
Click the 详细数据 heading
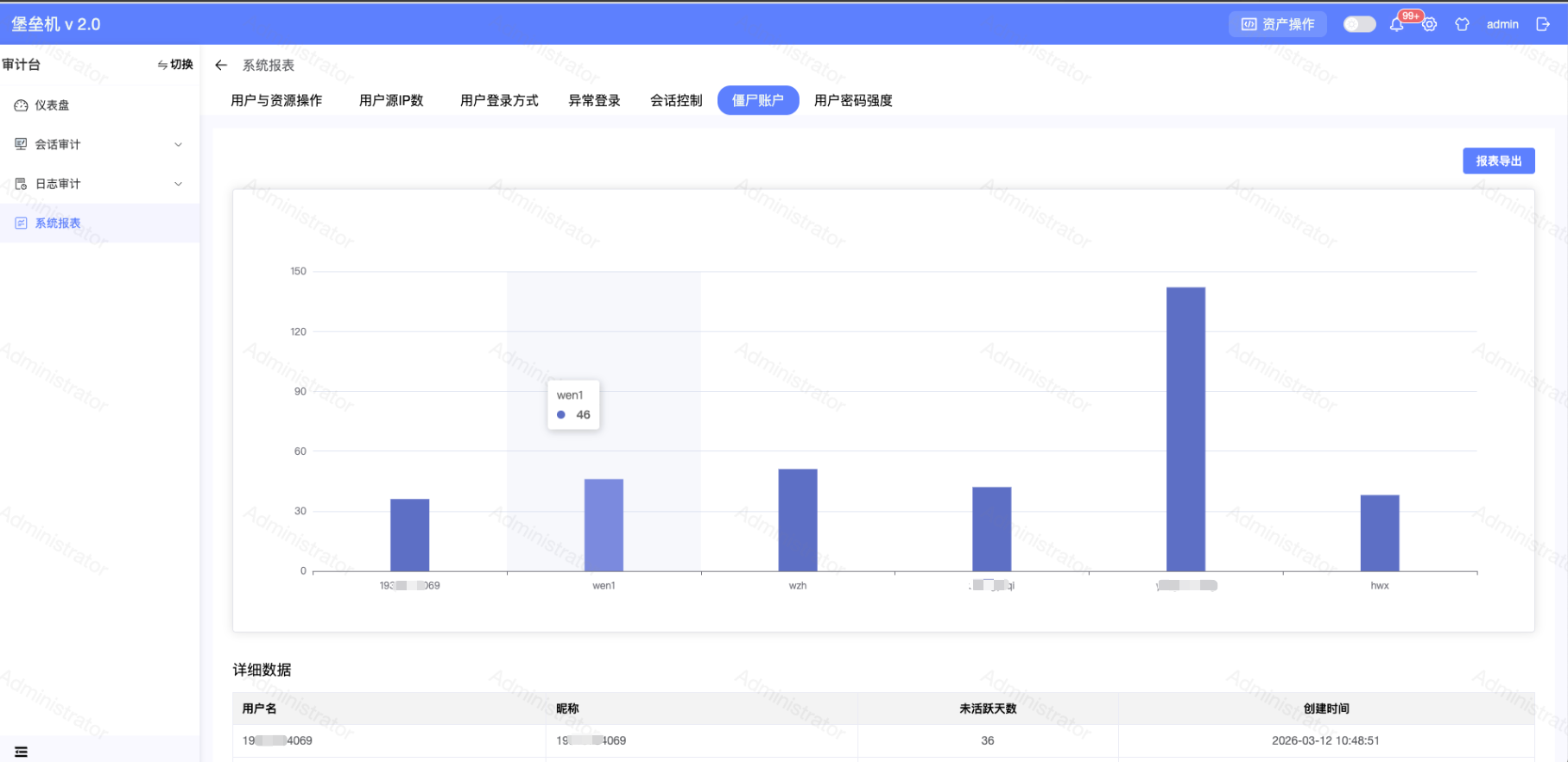pyautogui.click(x=262, y=670)
